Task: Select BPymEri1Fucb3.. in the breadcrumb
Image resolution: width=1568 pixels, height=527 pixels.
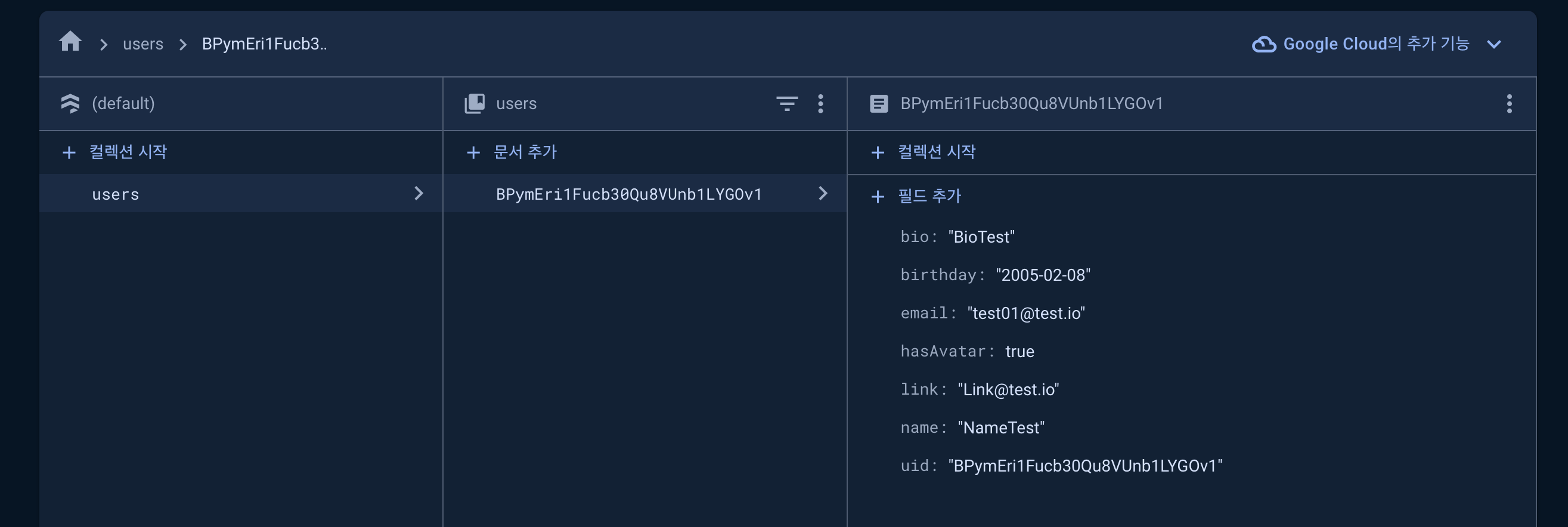Action: 264,44
